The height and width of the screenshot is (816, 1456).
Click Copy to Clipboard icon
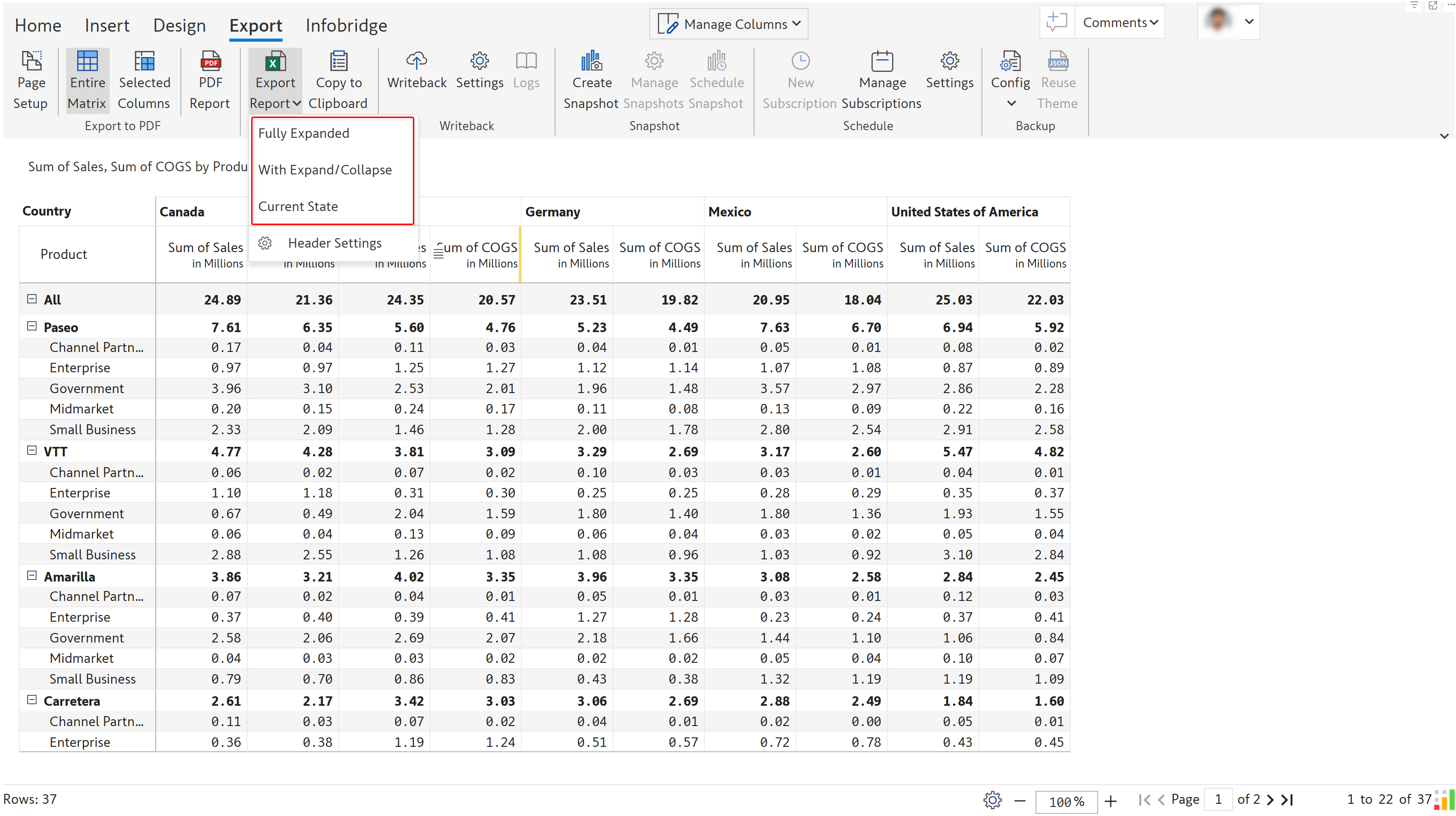338,61
